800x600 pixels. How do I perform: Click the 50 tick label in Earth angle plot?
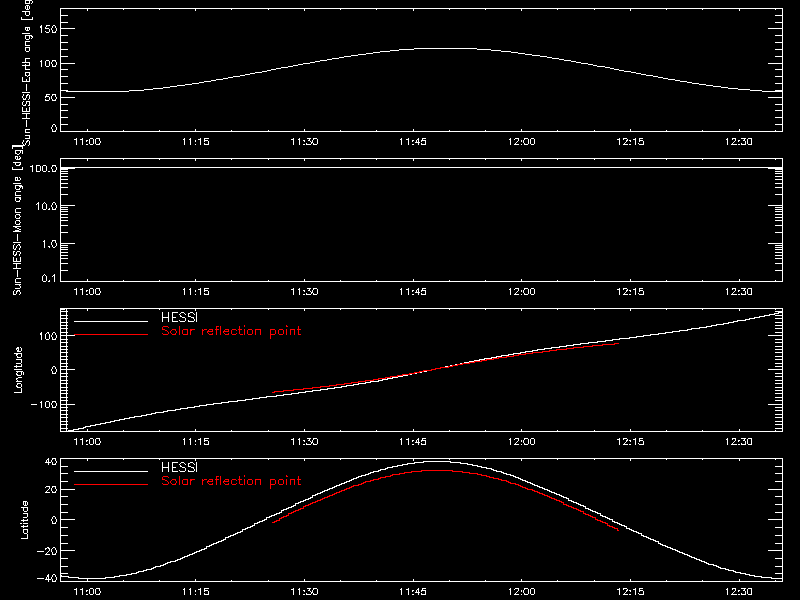click(51, 97)
